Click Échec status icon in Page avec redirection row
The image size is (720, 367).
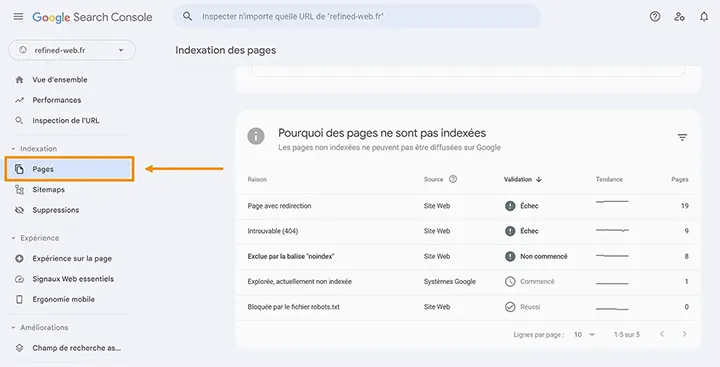(510, 206)
